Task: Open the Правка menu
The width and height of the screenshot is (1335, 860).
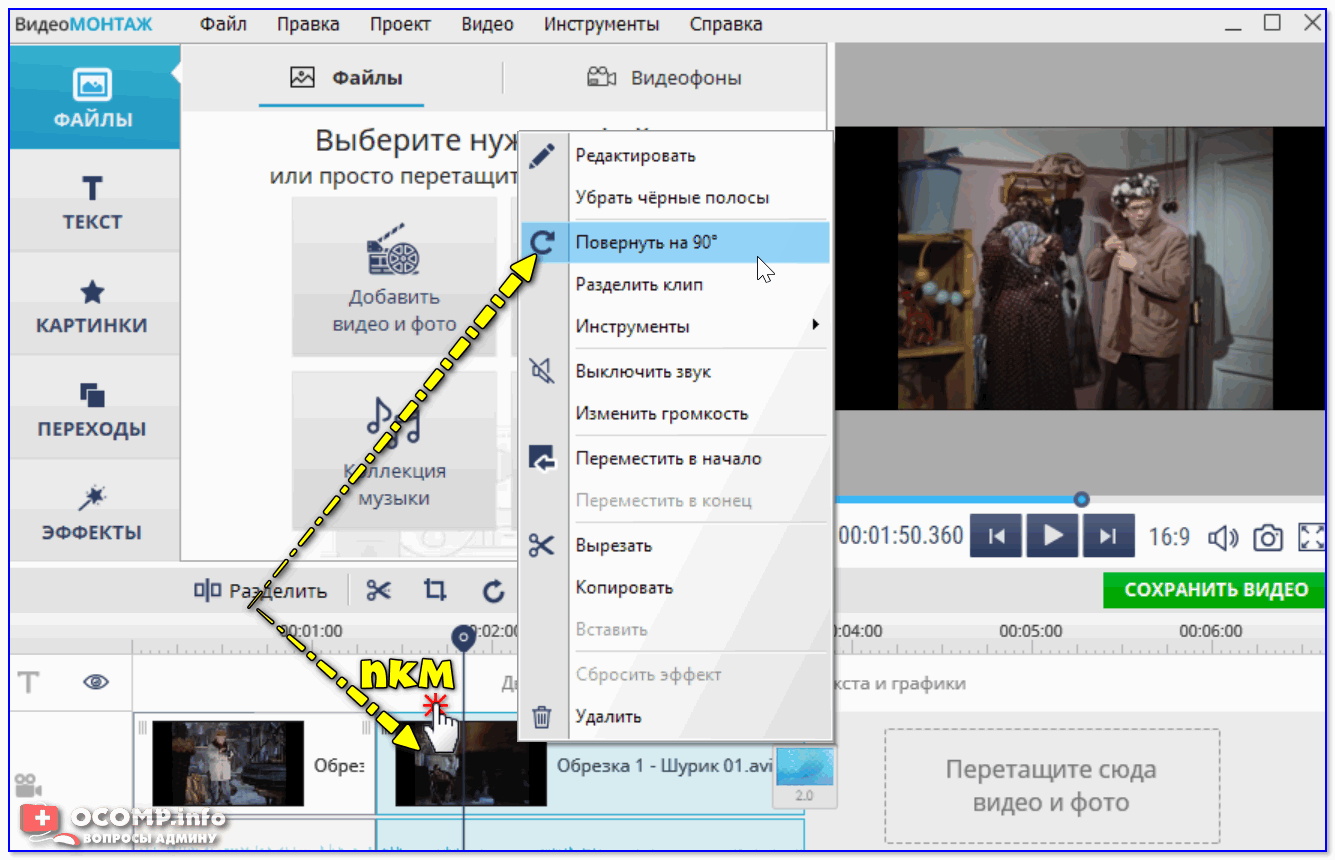Action: click(x=308, y=24)
